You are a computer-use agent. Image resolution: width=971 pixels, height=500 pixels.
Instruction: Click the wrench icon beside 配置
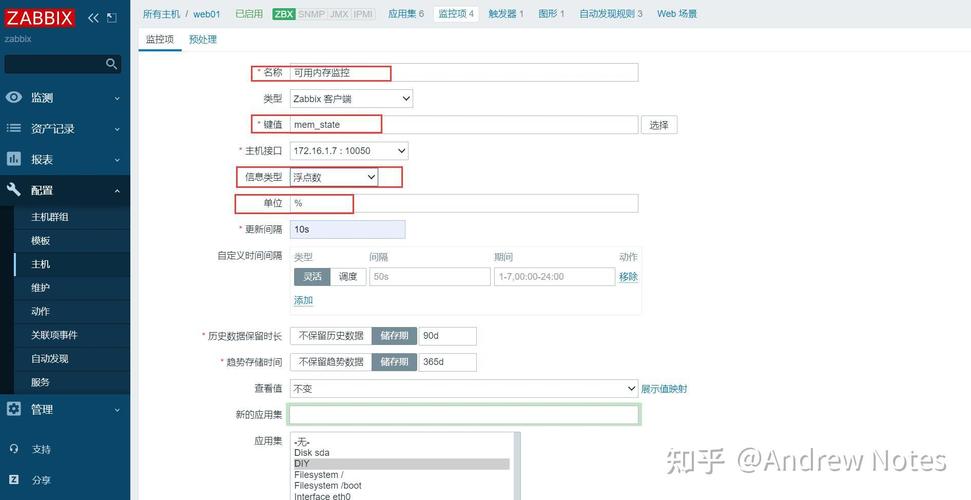pos(14,190)
